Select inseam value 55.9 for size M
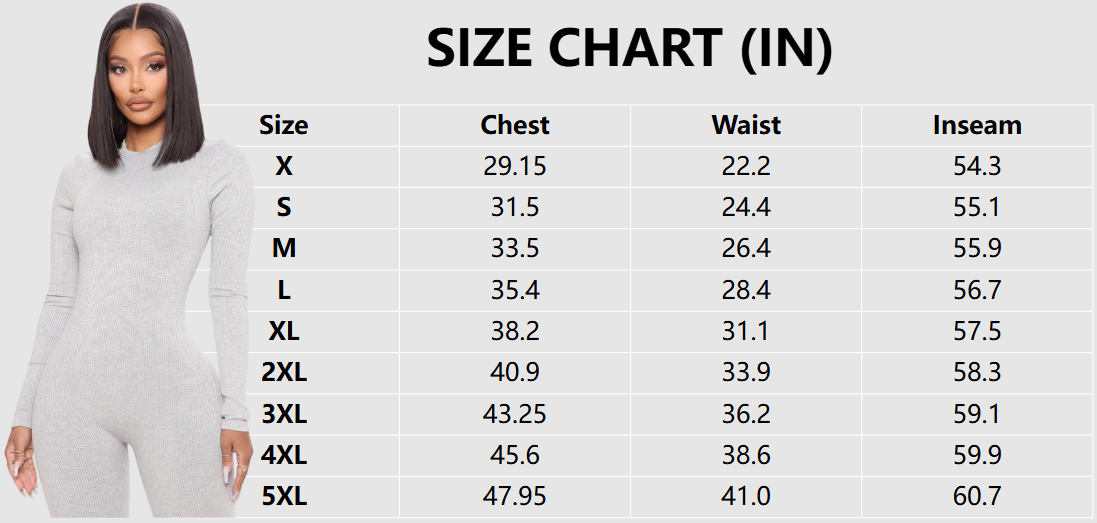 pyautogui.click(x=977, y=248)
